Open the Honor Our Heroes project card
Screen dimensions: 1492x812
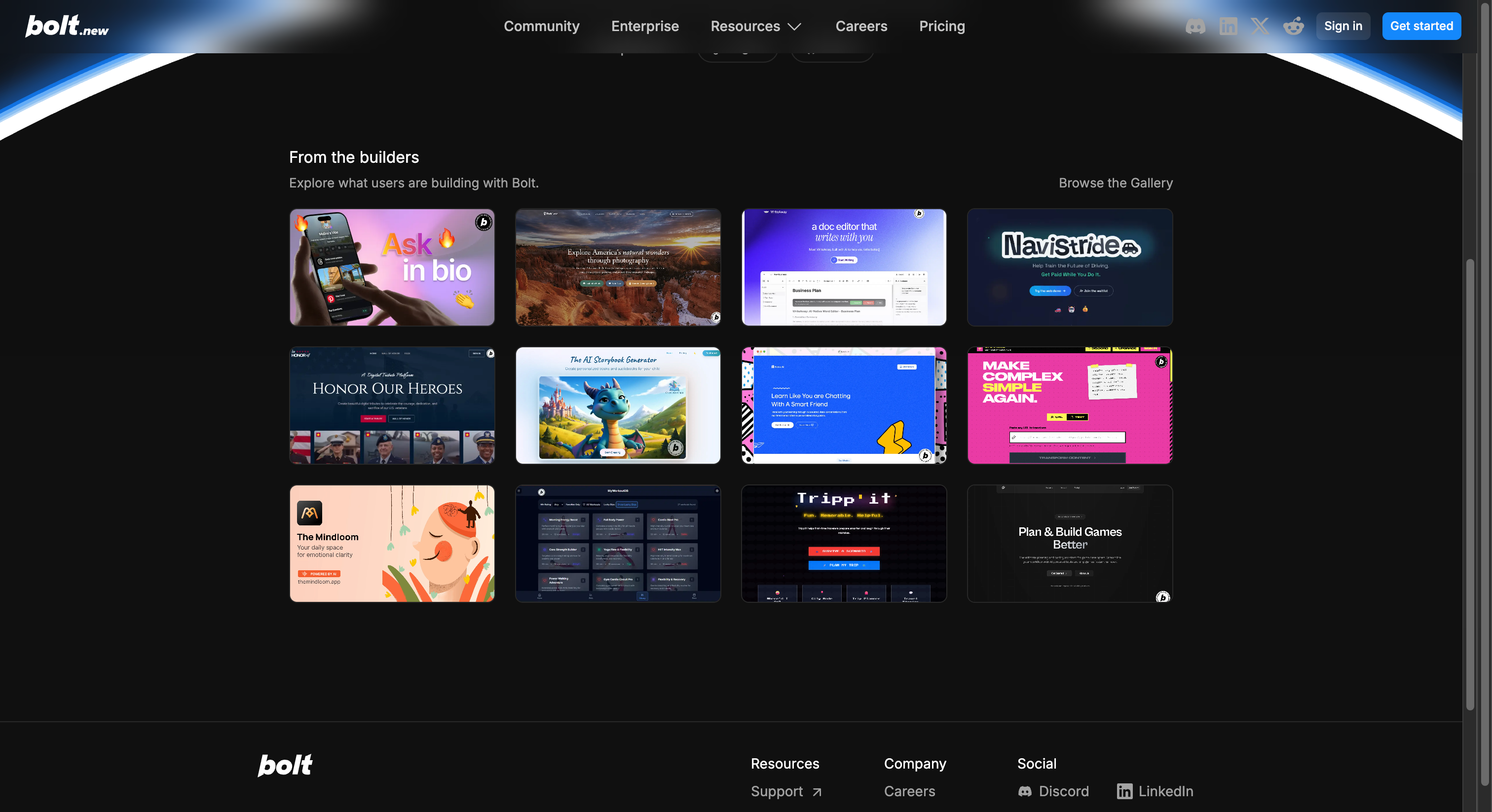pos(392,406)
